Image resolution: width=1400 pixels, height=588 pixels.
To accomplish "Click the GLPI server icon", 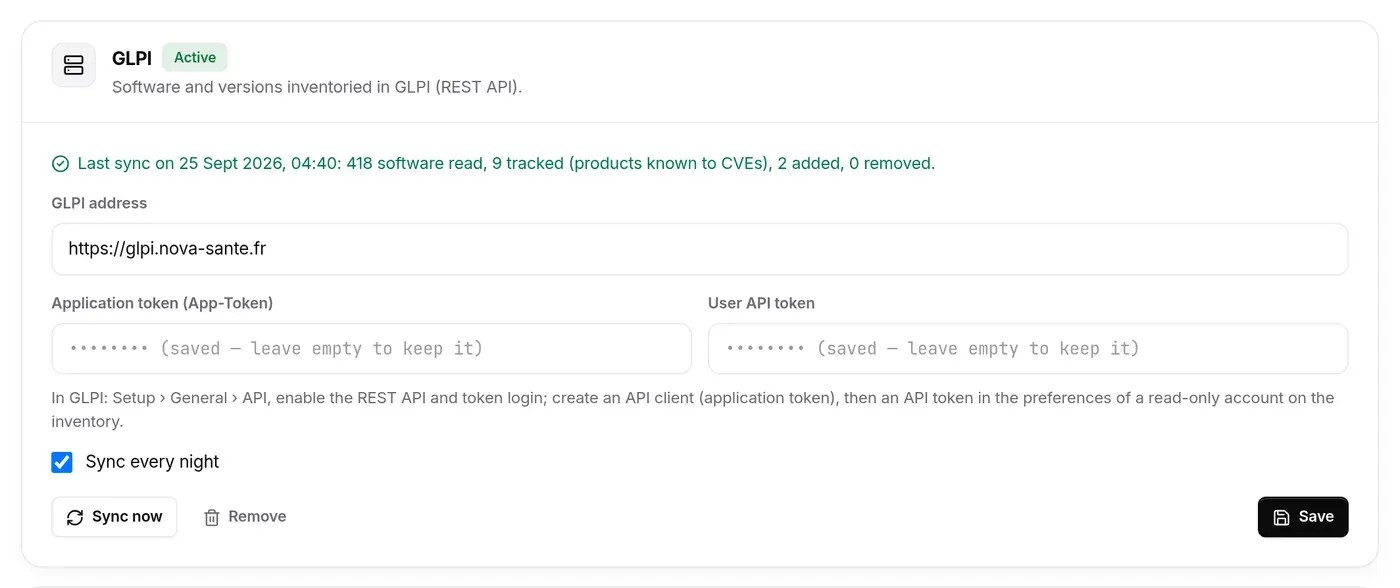I will point(74,65).
